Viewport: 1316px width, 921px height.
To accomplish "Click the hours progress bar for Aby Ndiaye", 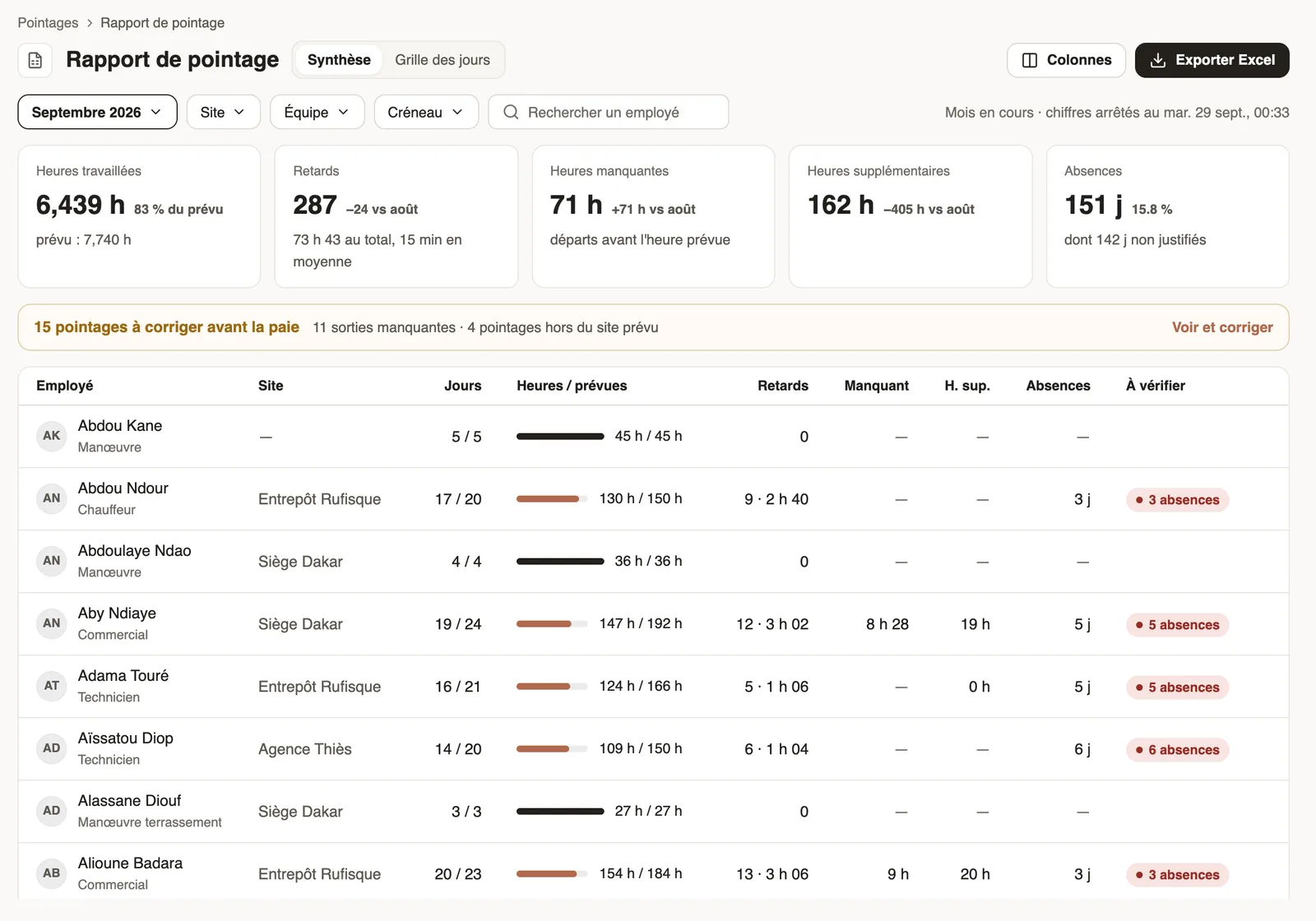I will pos(552,624).
